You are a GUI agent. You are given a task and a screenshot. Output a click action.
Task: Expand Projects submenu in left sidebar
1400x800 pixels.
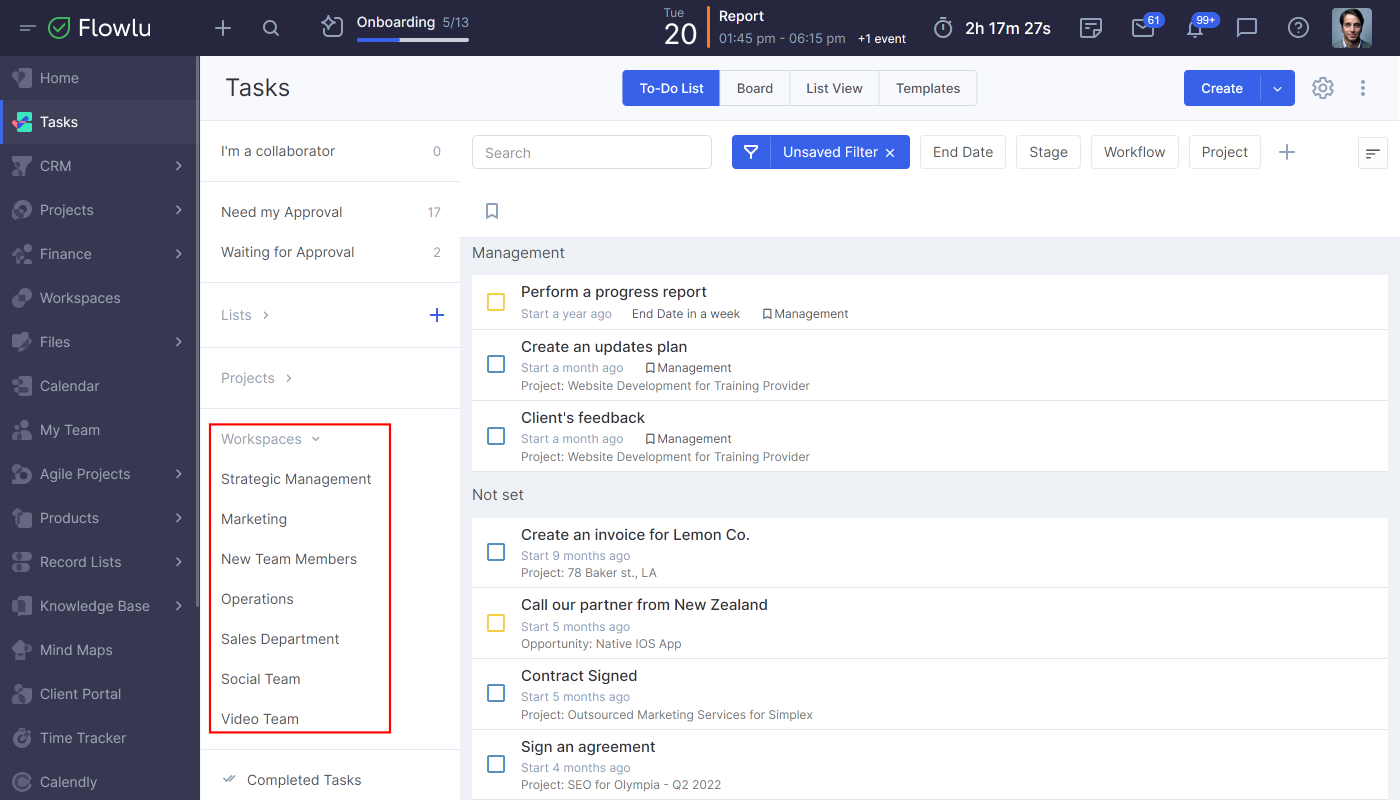point(178,210)
